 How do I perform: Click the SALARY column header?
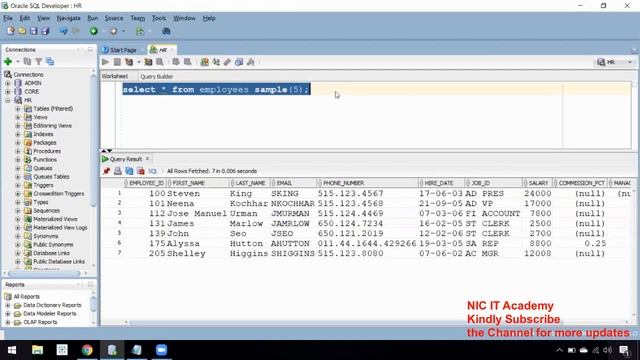click(538, 183)
